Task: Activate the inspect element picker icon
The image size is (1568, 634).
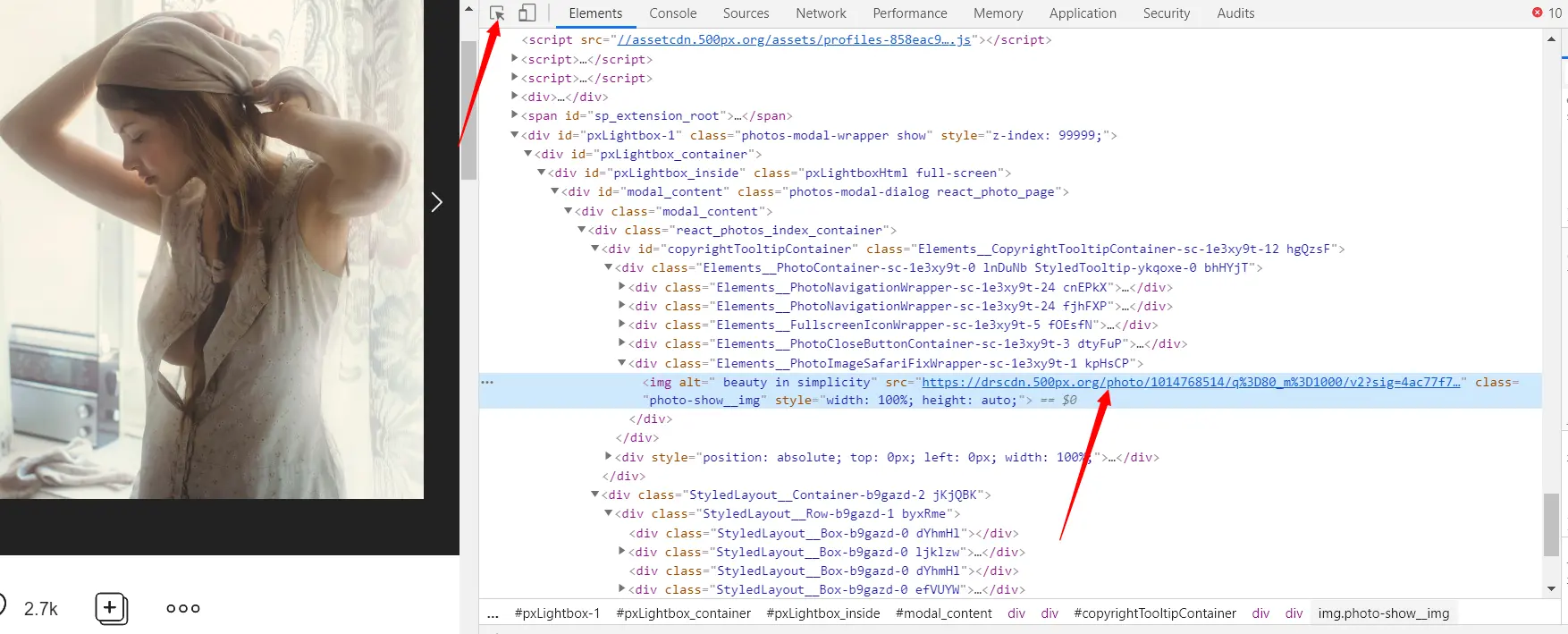Action: pos(498,13)
